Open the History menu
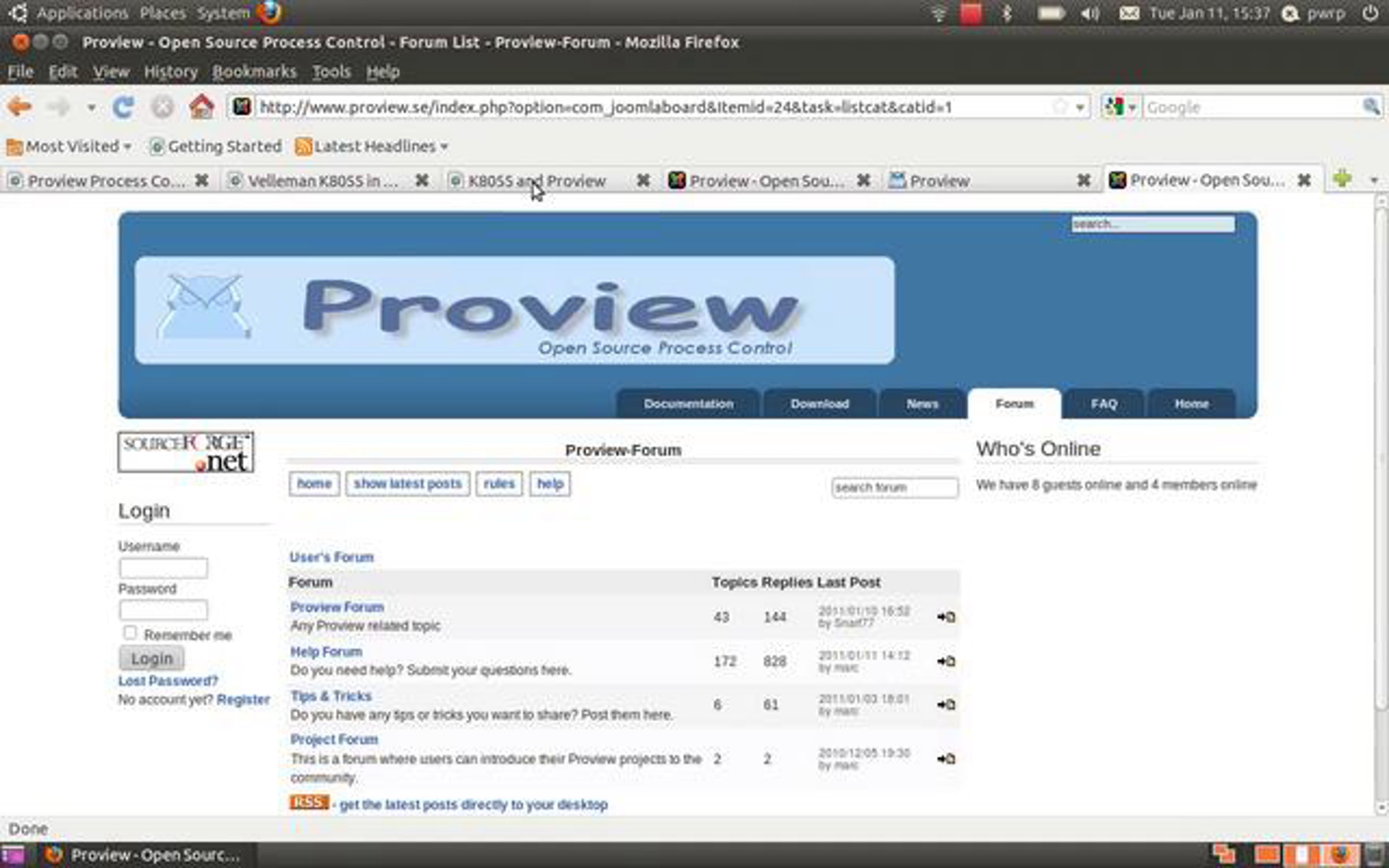This screenshot has height=868, width=1389. [171, 72]
